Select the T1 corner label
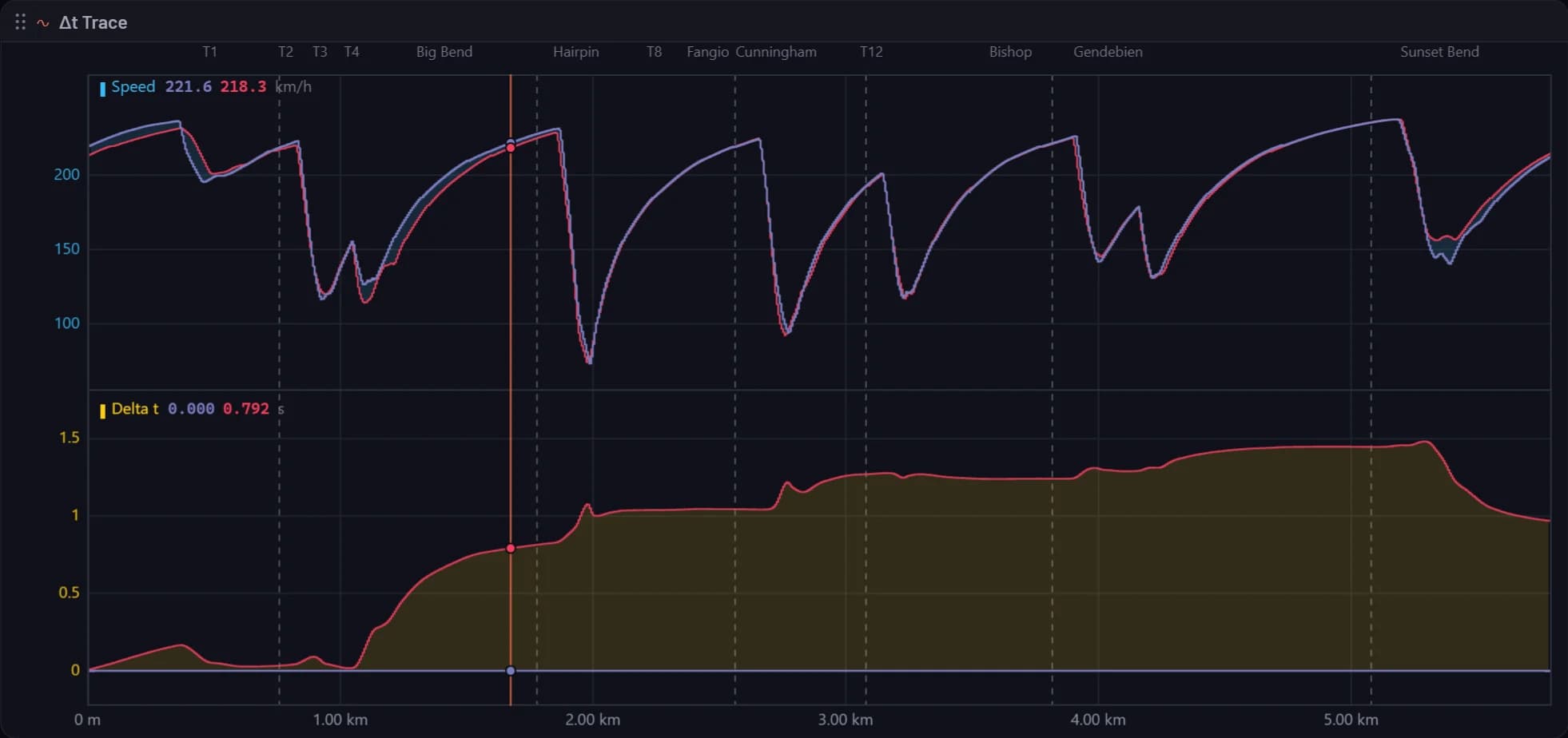The height and width of the screenshot is (738, 1568). coord(209,52)
